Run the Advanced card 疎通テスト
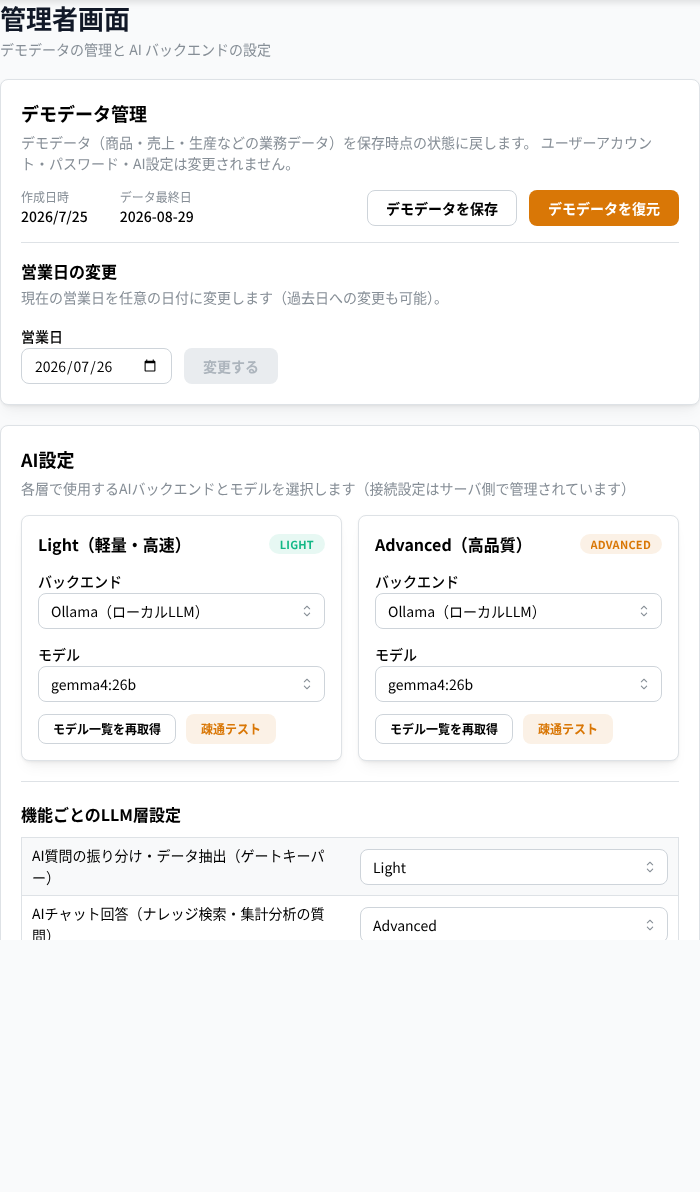The width and height of the screenshot is (700, 1192). 568,729
